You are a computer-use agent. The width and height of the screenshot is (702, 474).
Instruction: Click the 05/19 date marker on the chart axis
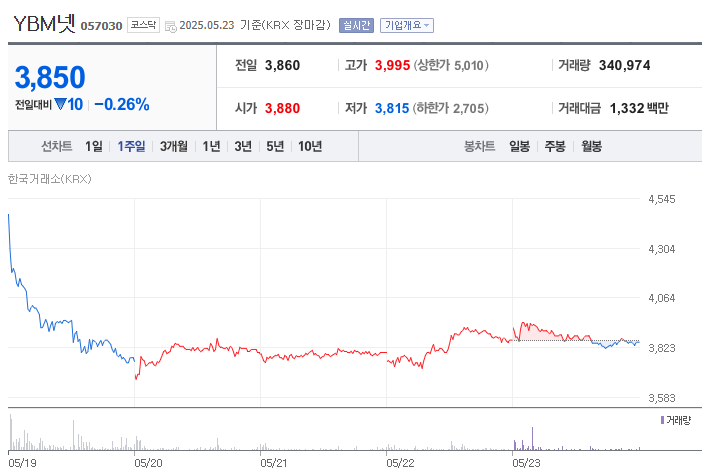pyautogui.click(x=22, y=463)
